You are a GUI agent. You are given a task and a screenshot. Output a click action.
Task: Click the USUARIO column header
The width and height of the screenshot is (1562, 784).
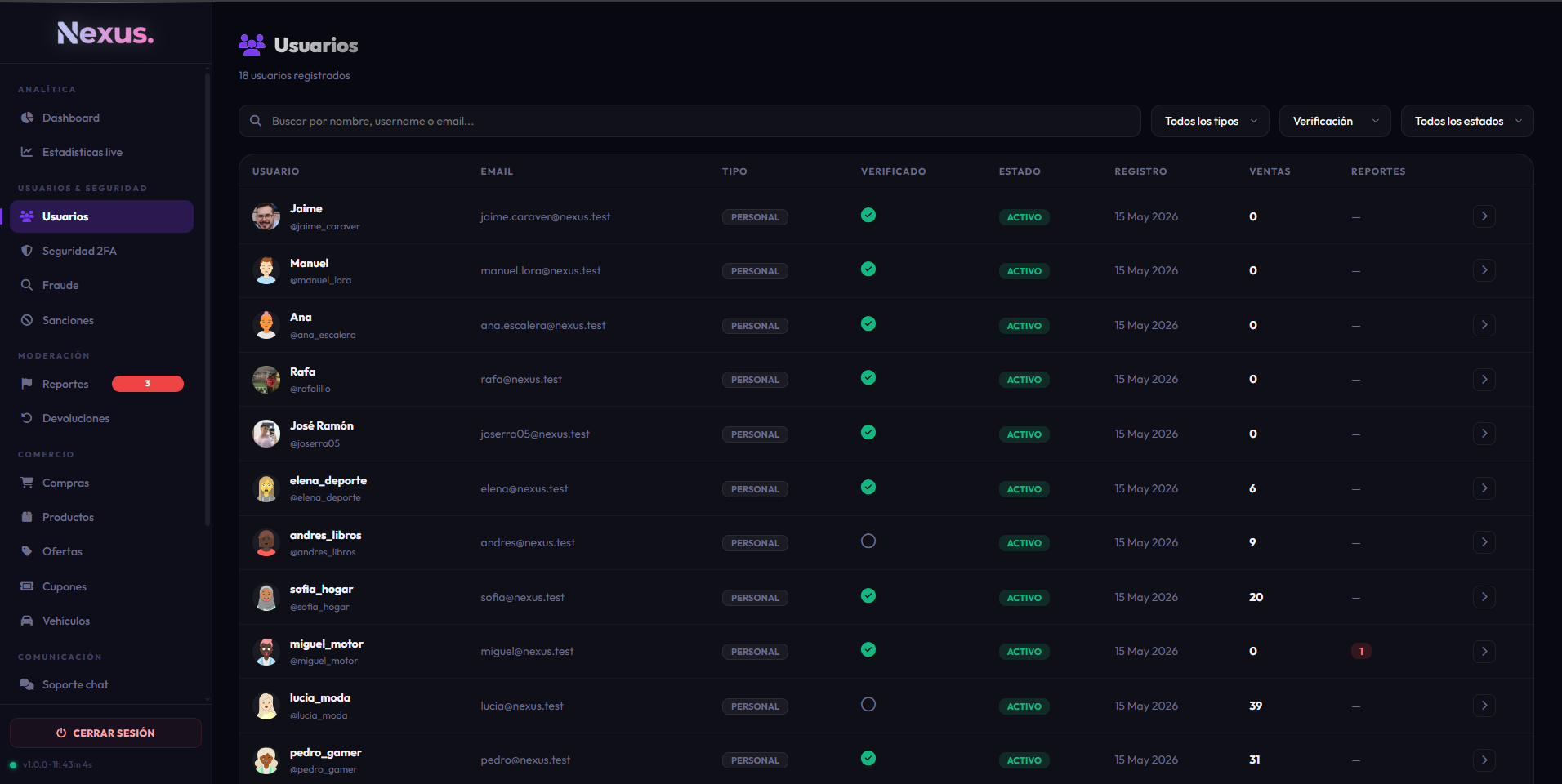click(275, 171)
